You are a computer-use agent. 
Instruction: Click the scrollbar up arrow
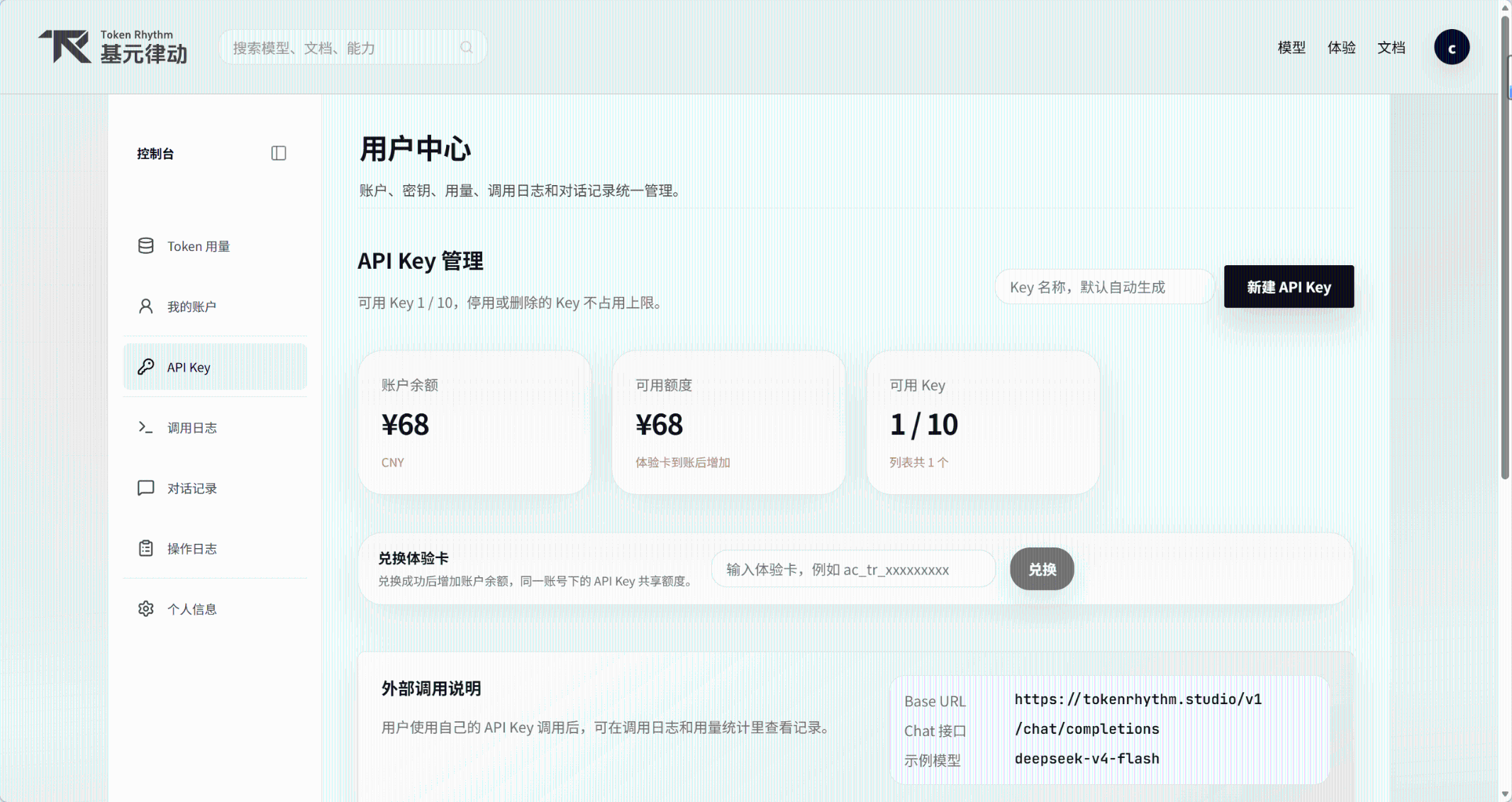1505,7
